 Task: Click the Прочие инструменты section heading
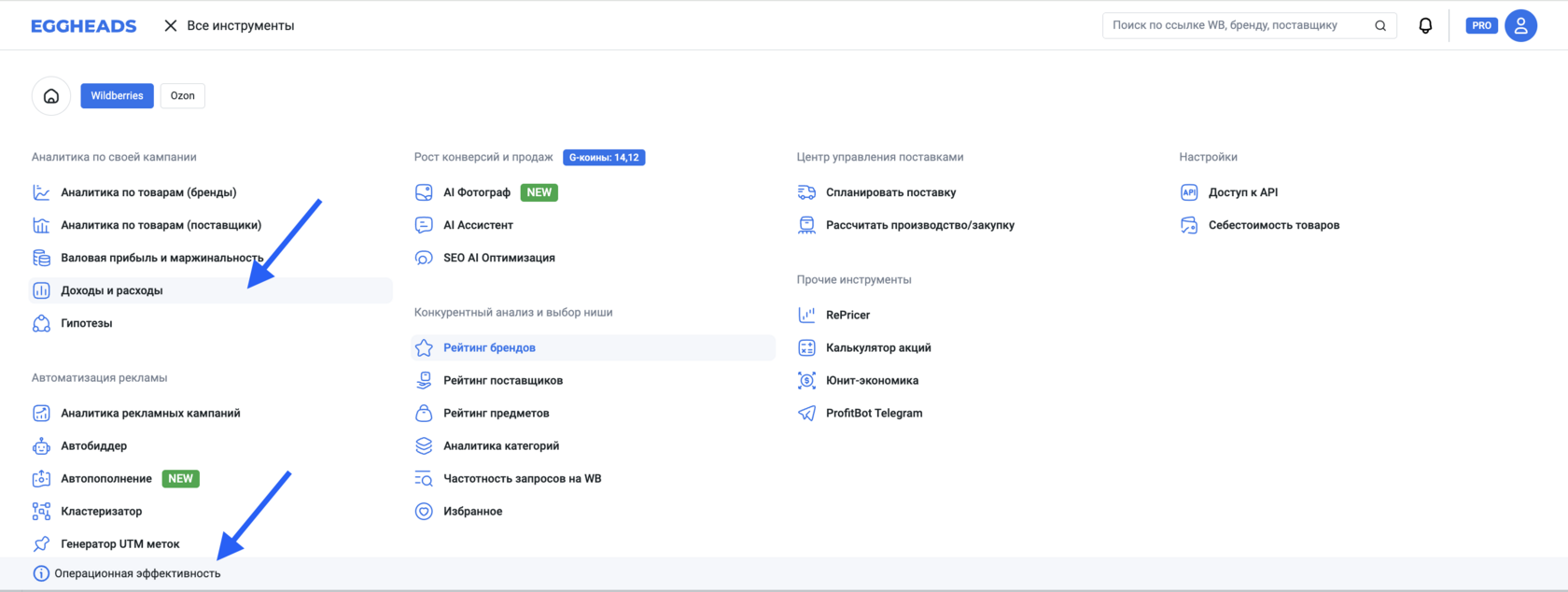pyautogui.click(x=854, y=280)
